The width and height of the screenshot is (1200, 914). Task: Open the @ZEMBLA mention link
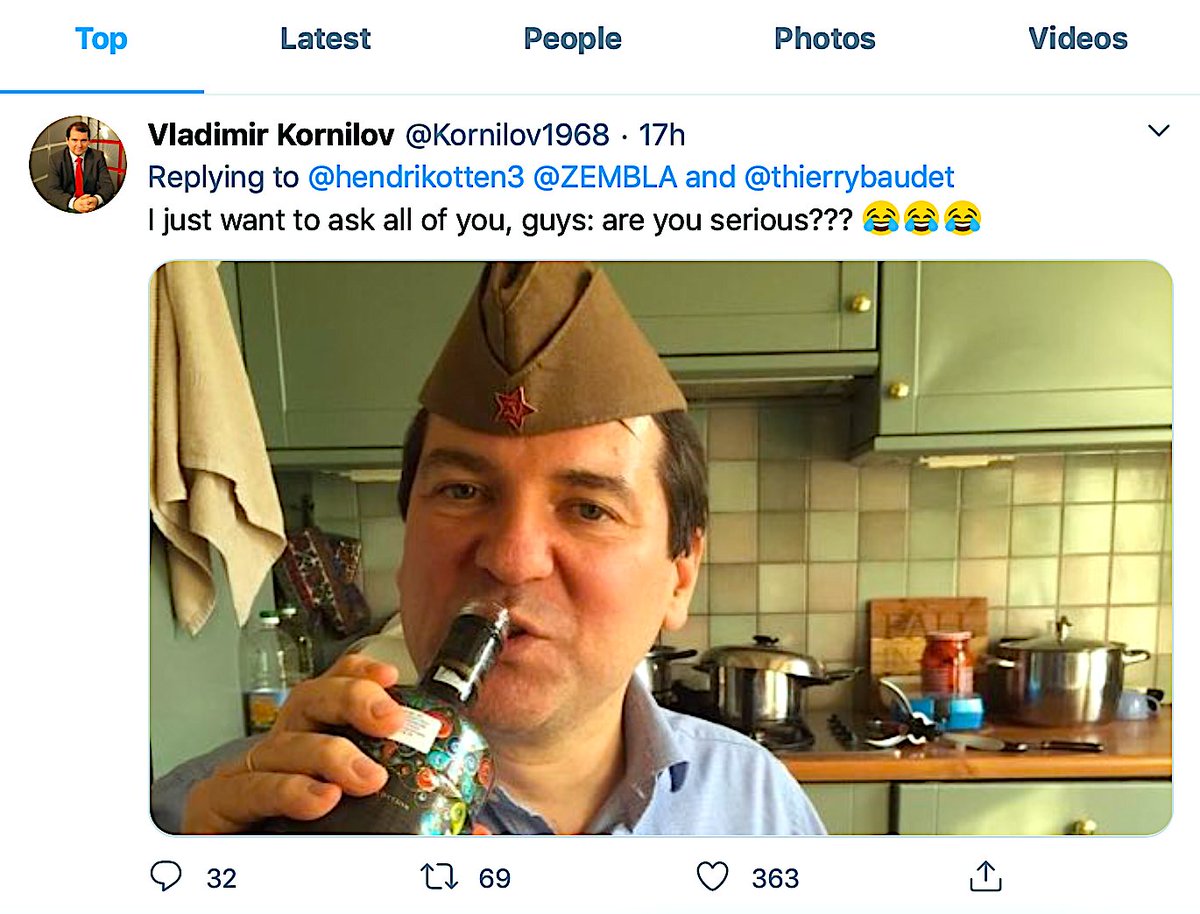[605, 177]
